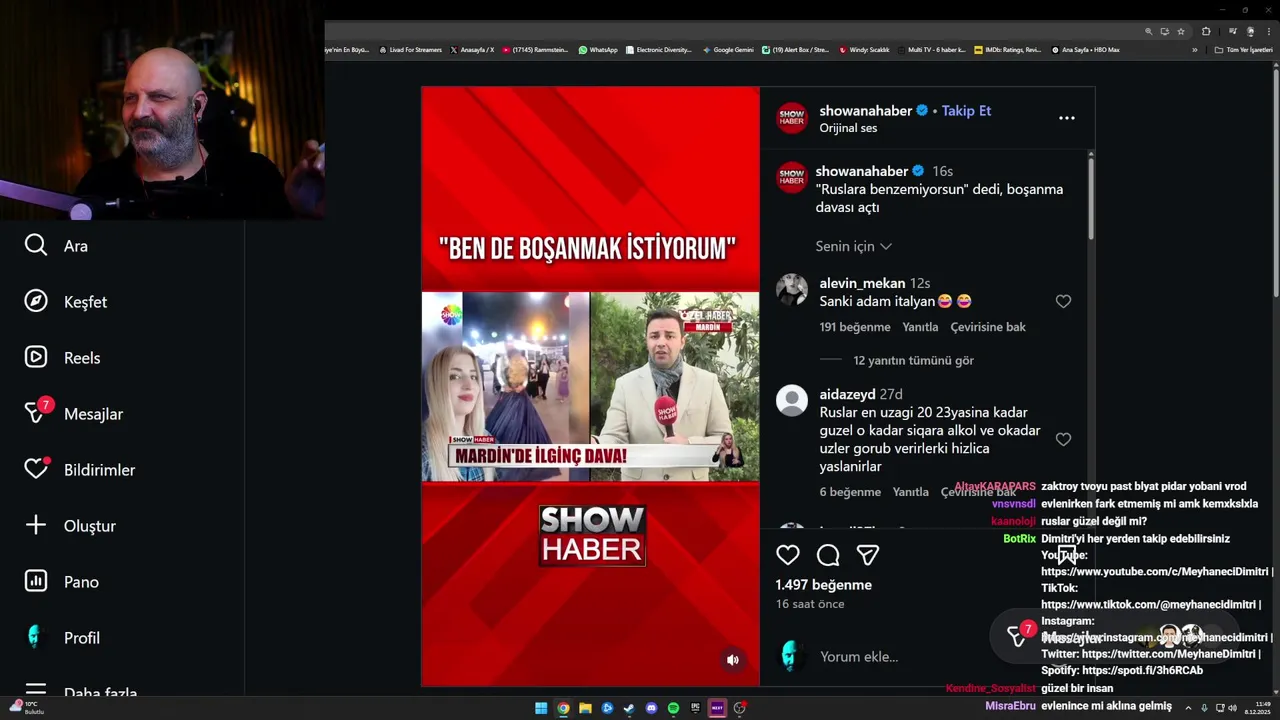Expand the system tray hidden icons chevron
Image resolution: width=1280 pixels, height=720 pixels.
point(1188,708)
